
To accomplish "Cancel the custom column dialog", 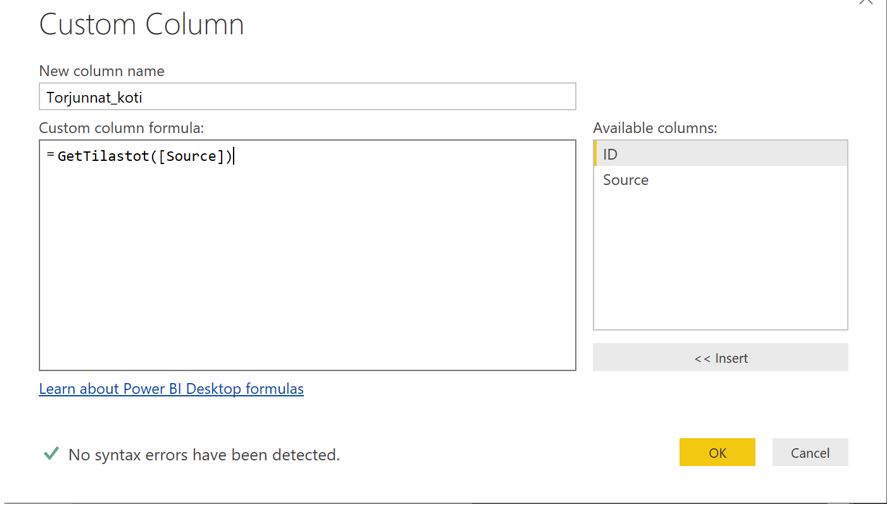I will (x=810, y=453).
